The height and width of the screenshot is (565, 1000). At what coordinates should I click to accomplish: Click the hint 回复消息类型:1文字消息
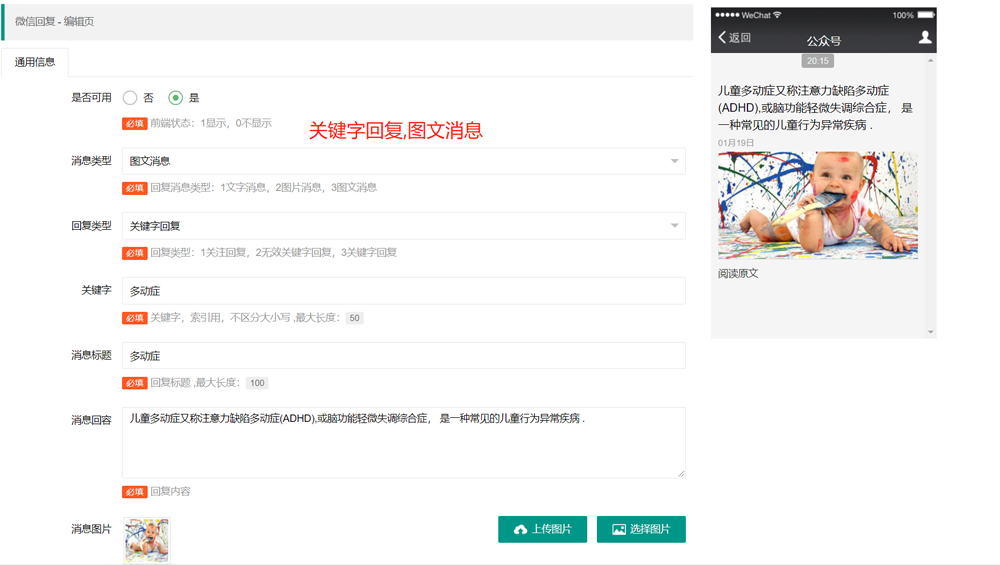click(263, 187)
